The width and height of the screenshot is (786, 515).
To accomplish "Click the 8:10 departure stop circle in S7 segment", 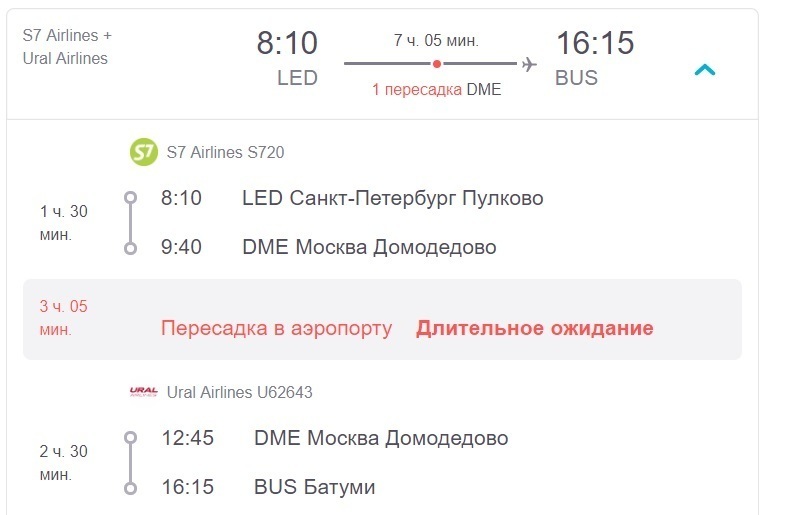I will [x=130, y=197].
